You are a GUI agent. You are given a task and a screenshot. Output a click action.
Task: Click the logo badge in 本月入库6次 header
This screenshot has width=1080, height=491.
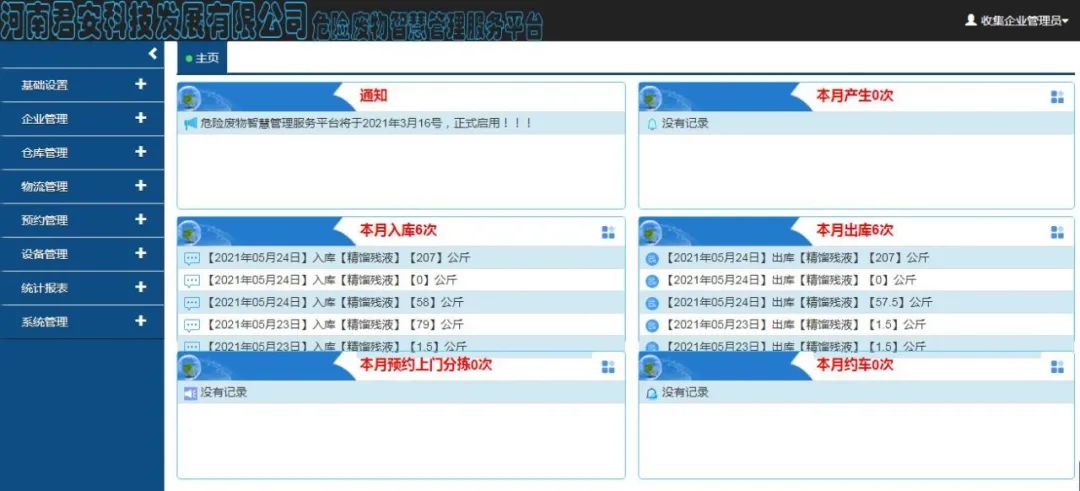(189, 233)
